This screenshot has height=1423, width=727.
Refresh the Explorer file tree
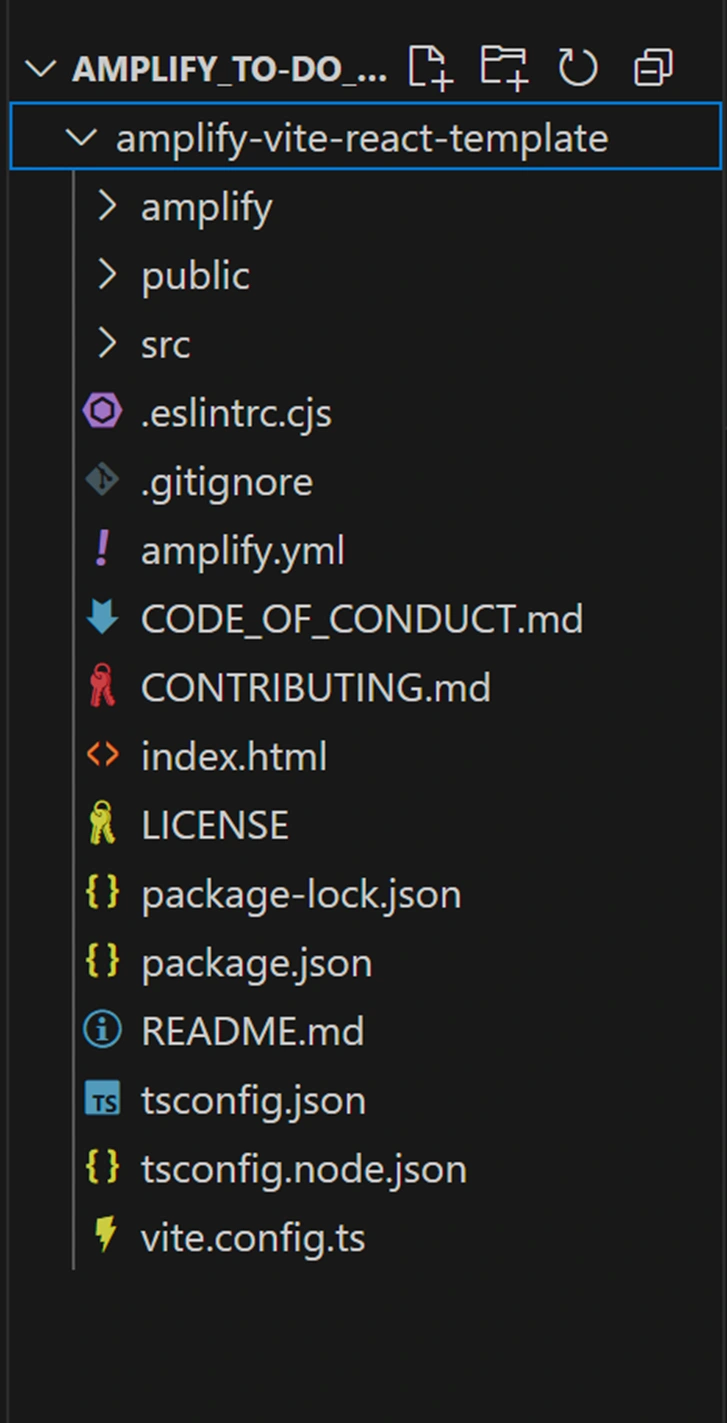(577, 68)
